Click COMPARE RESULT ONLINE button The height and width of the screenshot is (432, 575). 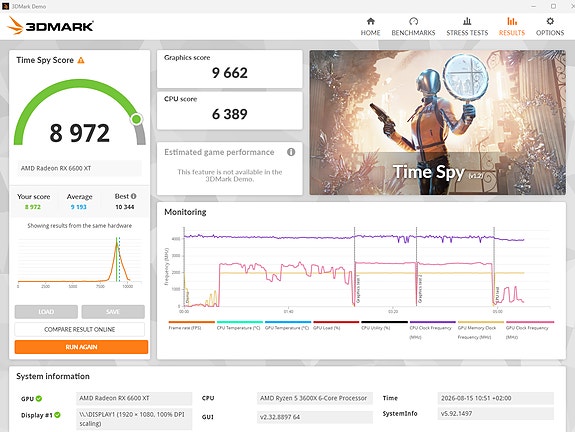(80, 329)
